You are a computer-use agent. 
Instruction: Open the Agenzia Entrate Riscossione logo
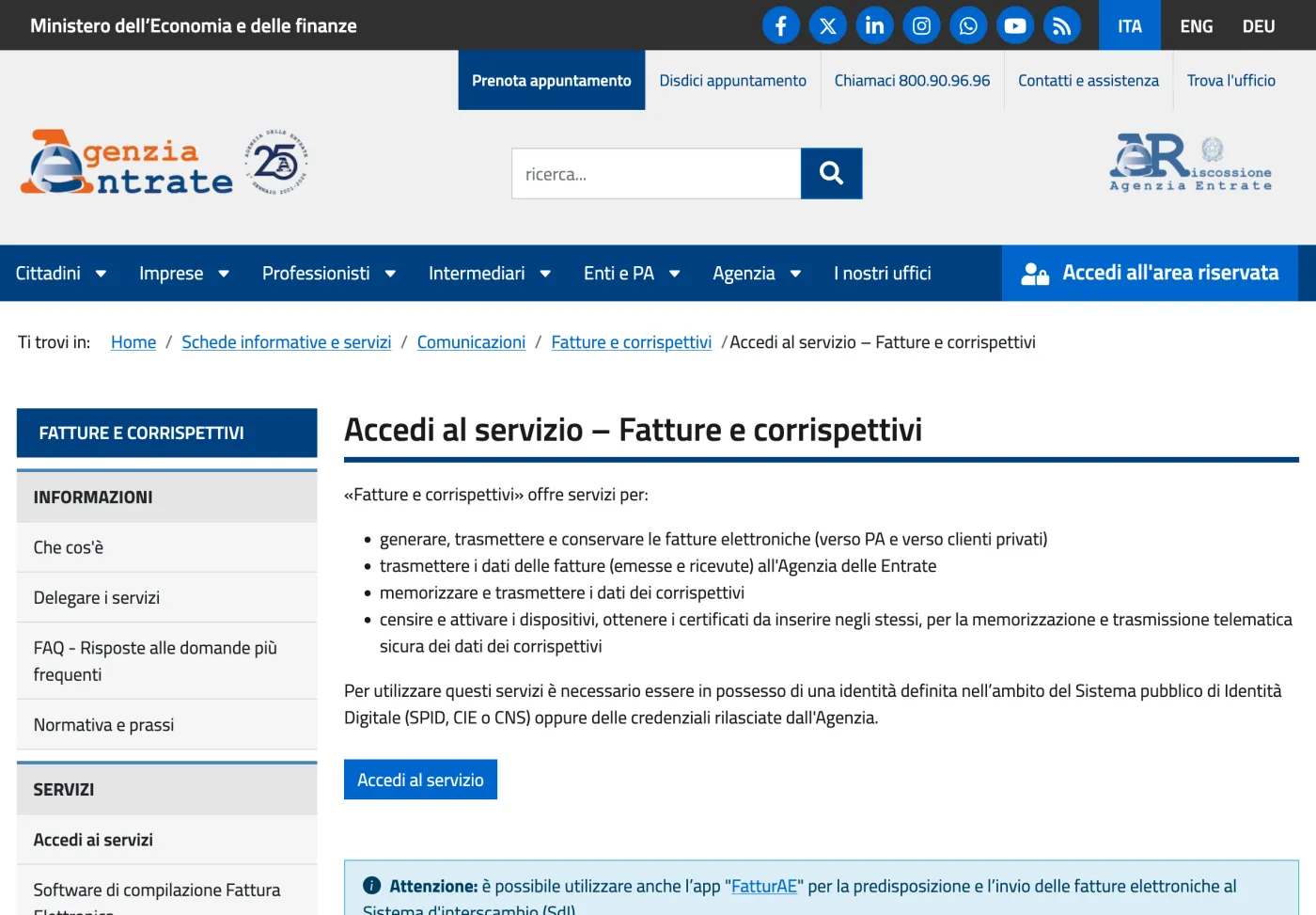(x=1190, y=163)
